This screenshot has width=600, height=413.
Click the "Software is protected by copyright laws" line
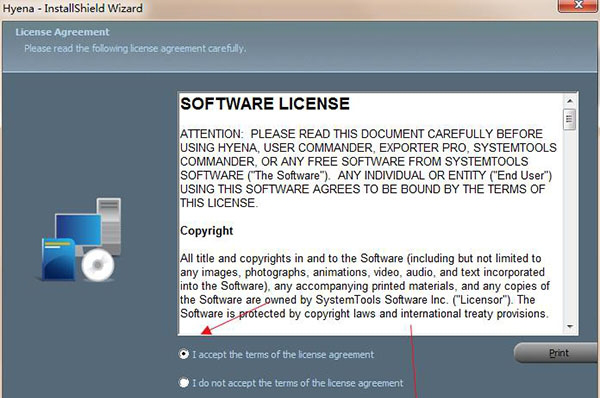[x=364, y=313]
